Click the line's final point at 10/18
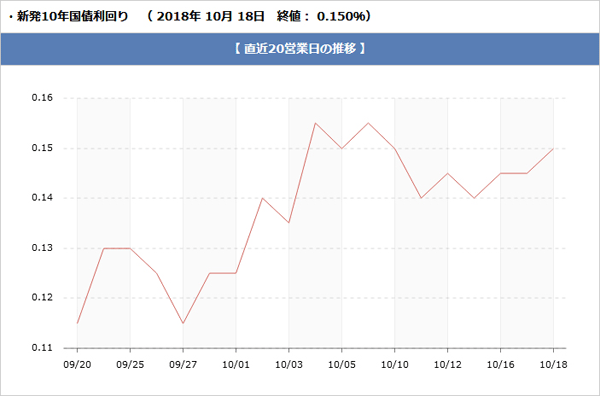The width and height of the screenshot is (600, 396). [x=553, y=148]
